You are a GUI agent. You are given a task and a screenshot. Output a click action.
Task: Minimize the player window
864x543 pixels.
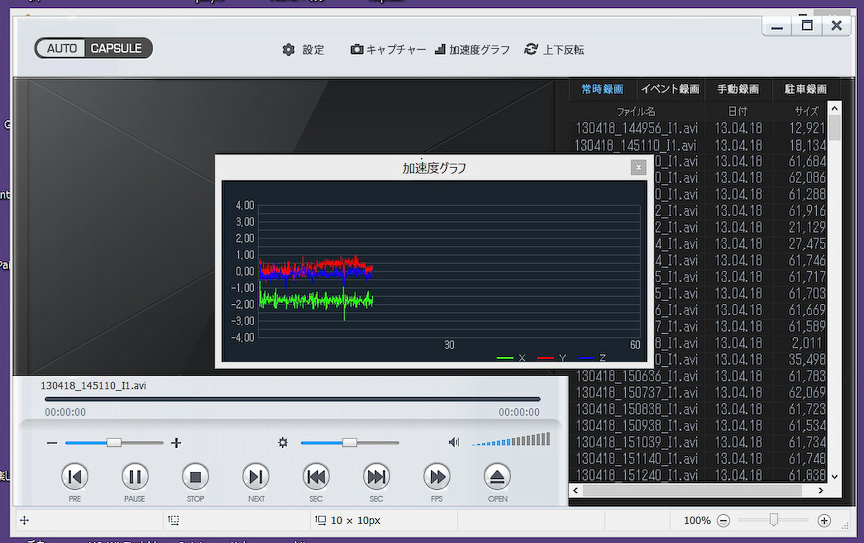click(x=777, y=26)
